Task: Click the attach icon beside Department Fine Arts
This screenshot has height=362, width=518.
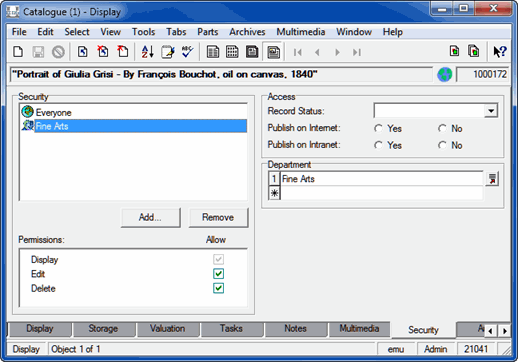Action: [492, 179]
